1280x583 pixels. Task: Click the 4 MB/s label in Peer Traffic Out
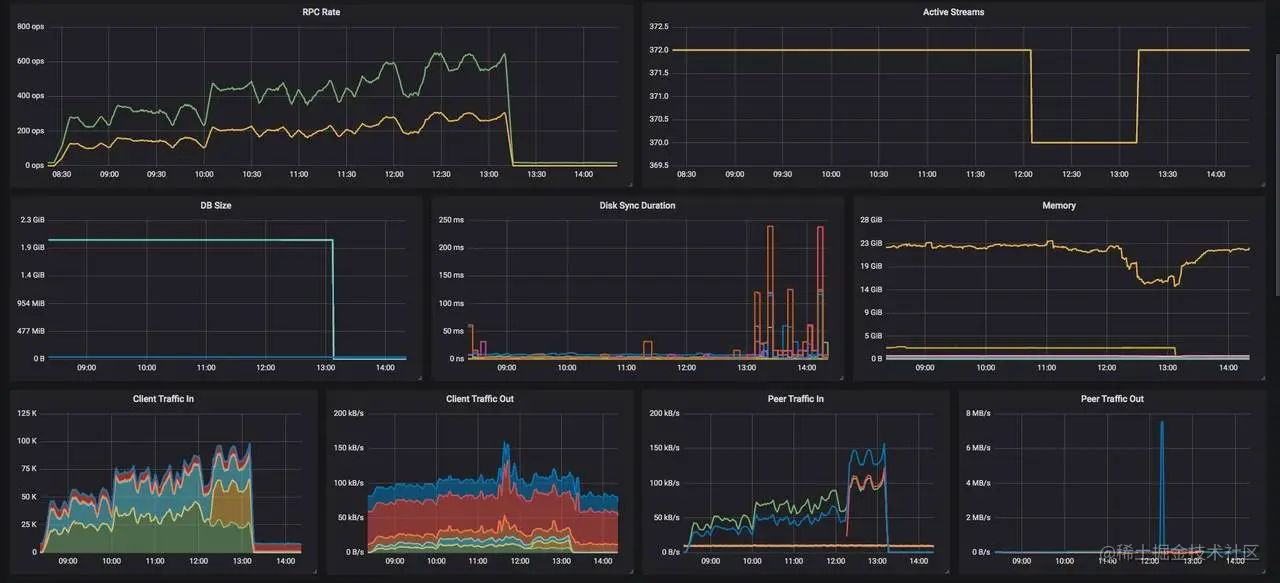[978, 483]
